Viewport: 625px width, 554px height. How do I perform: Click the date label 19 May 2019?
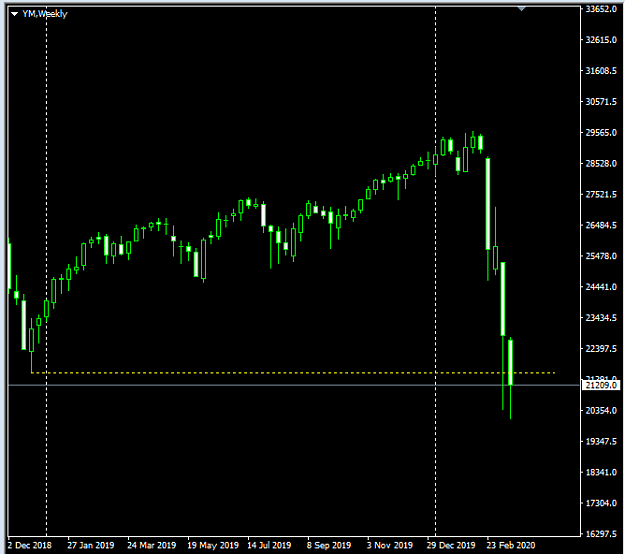(213, 545)
